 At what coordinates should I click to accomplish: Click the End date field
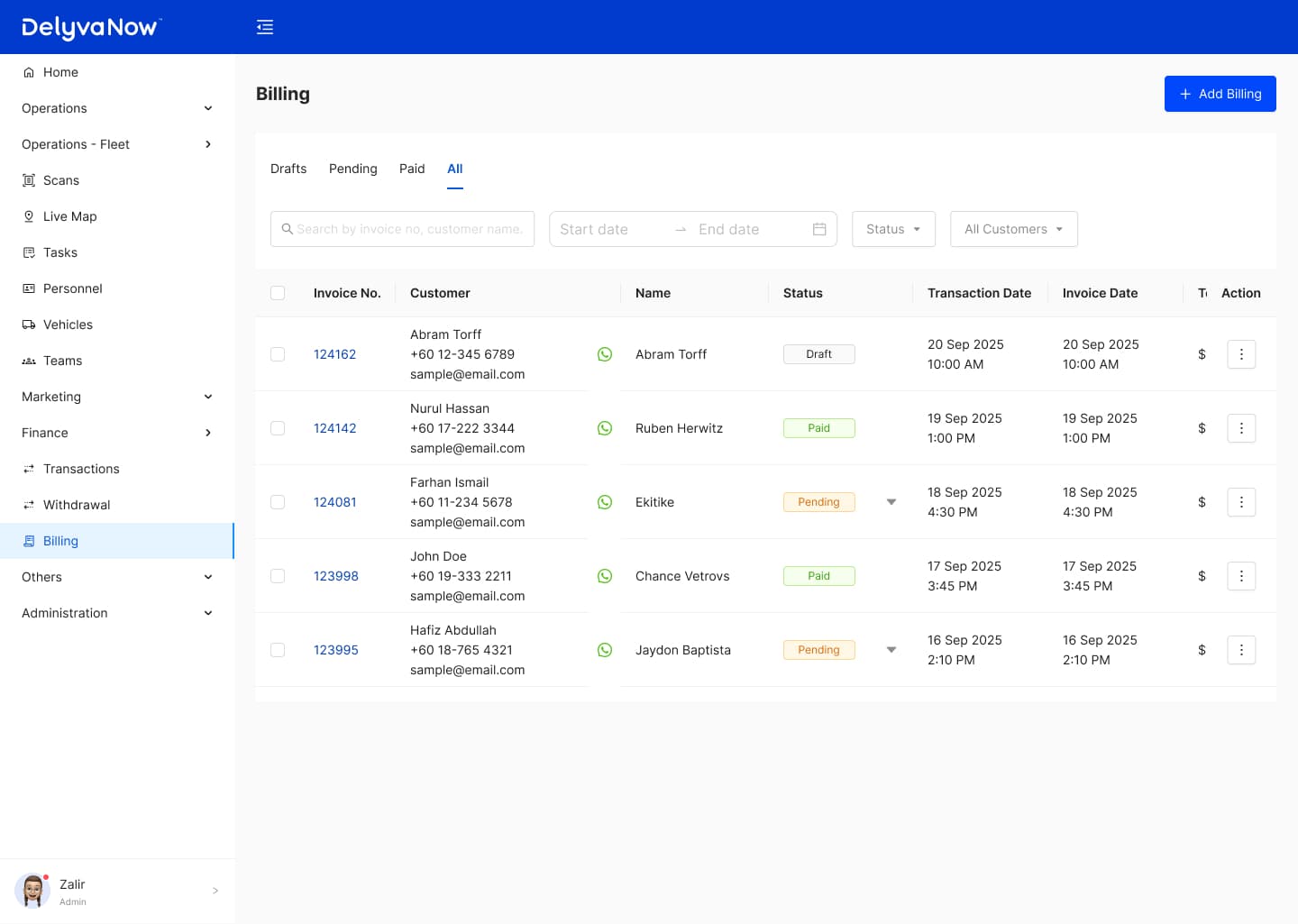(x=748, y=229)
